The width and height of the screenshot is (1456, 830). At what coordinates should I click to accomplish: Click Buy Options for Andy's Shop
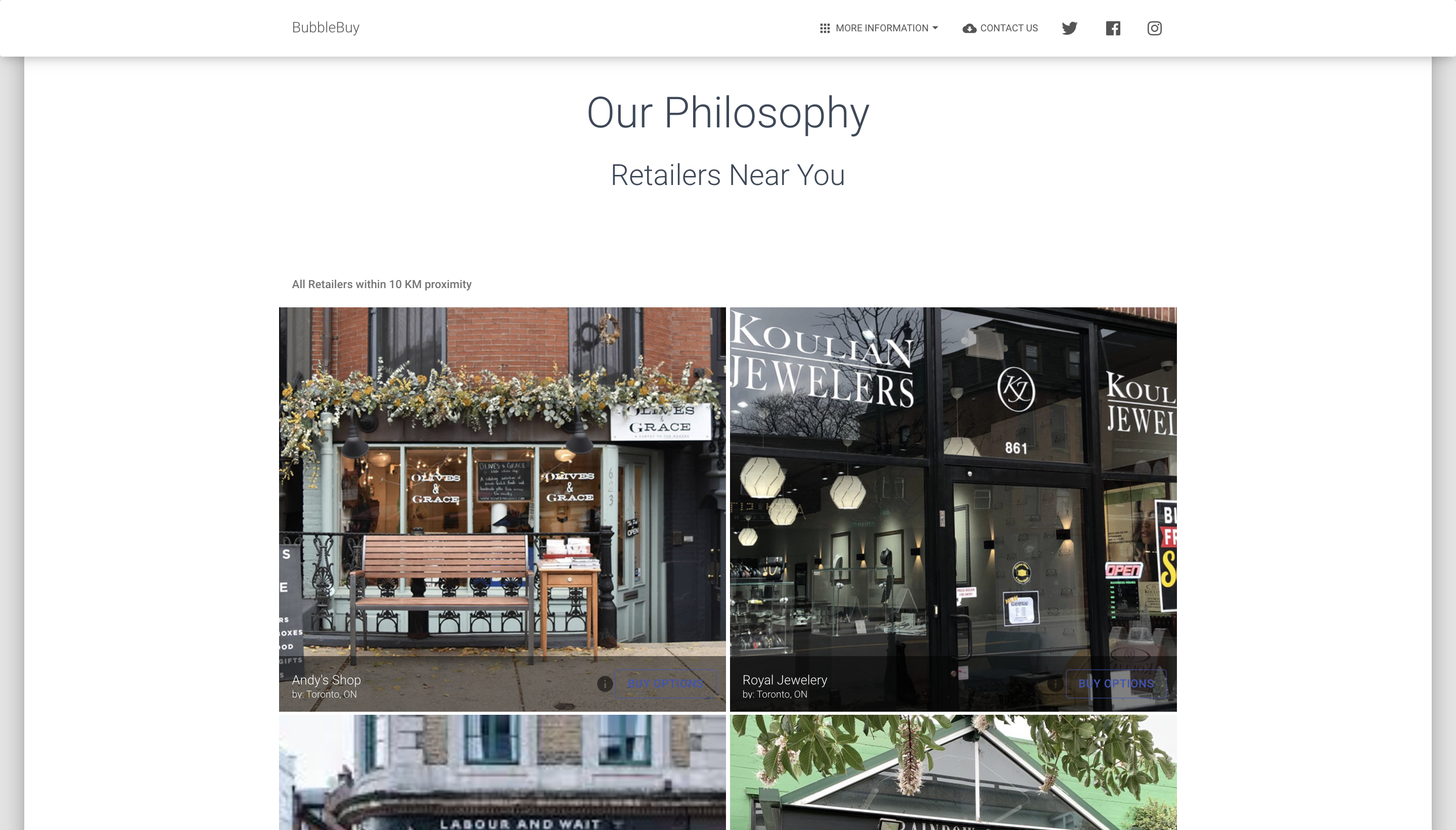pos(665,683)
